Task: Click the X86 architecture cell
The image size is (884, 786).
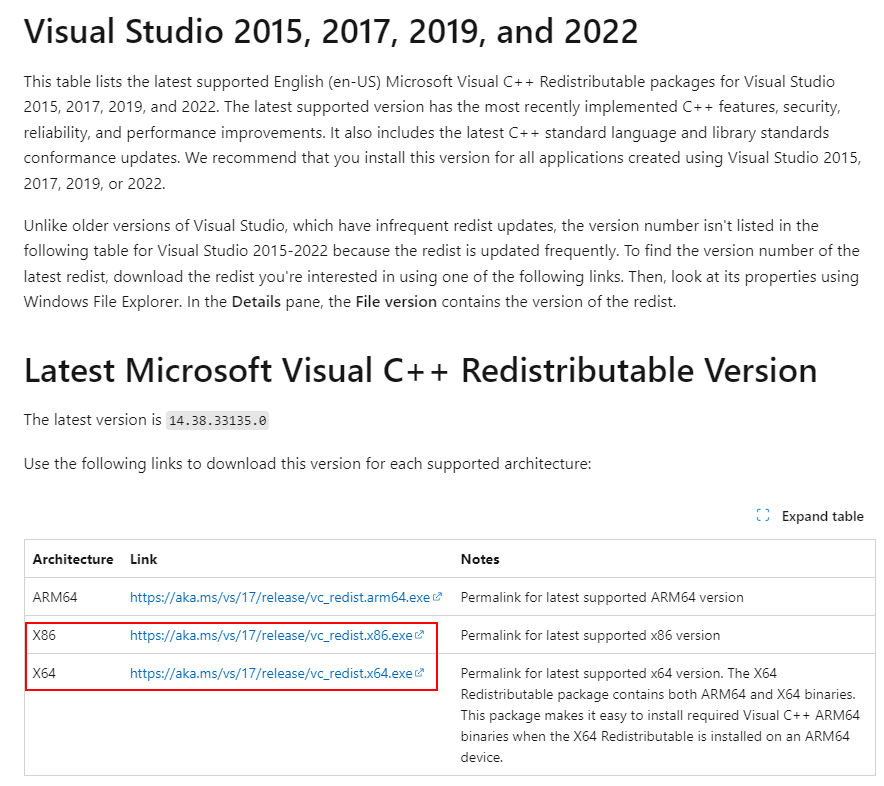Action: 44,635
